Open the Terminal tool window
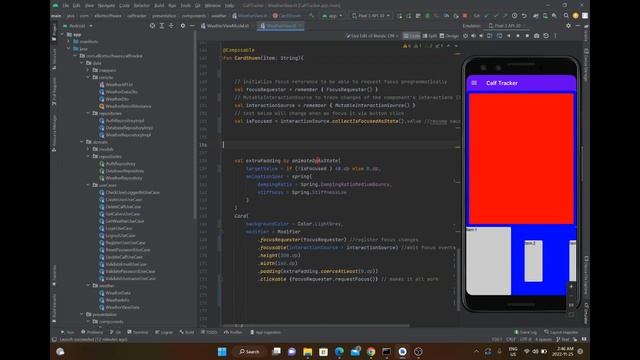The image size is (640, 360). tap(138, 332)
